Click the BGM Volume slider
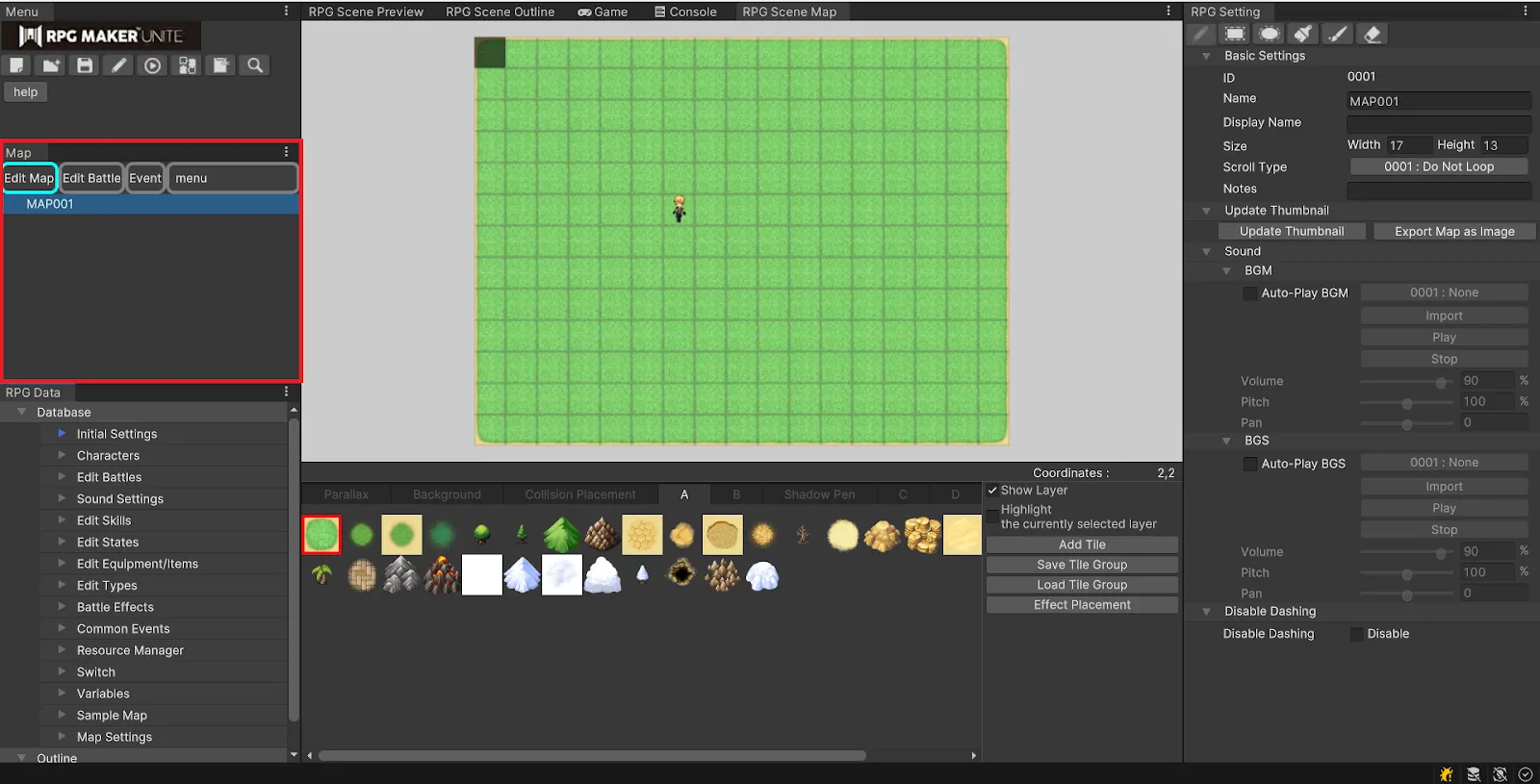The height and width of the screenshot is (784, 1540). point(1406,382)
